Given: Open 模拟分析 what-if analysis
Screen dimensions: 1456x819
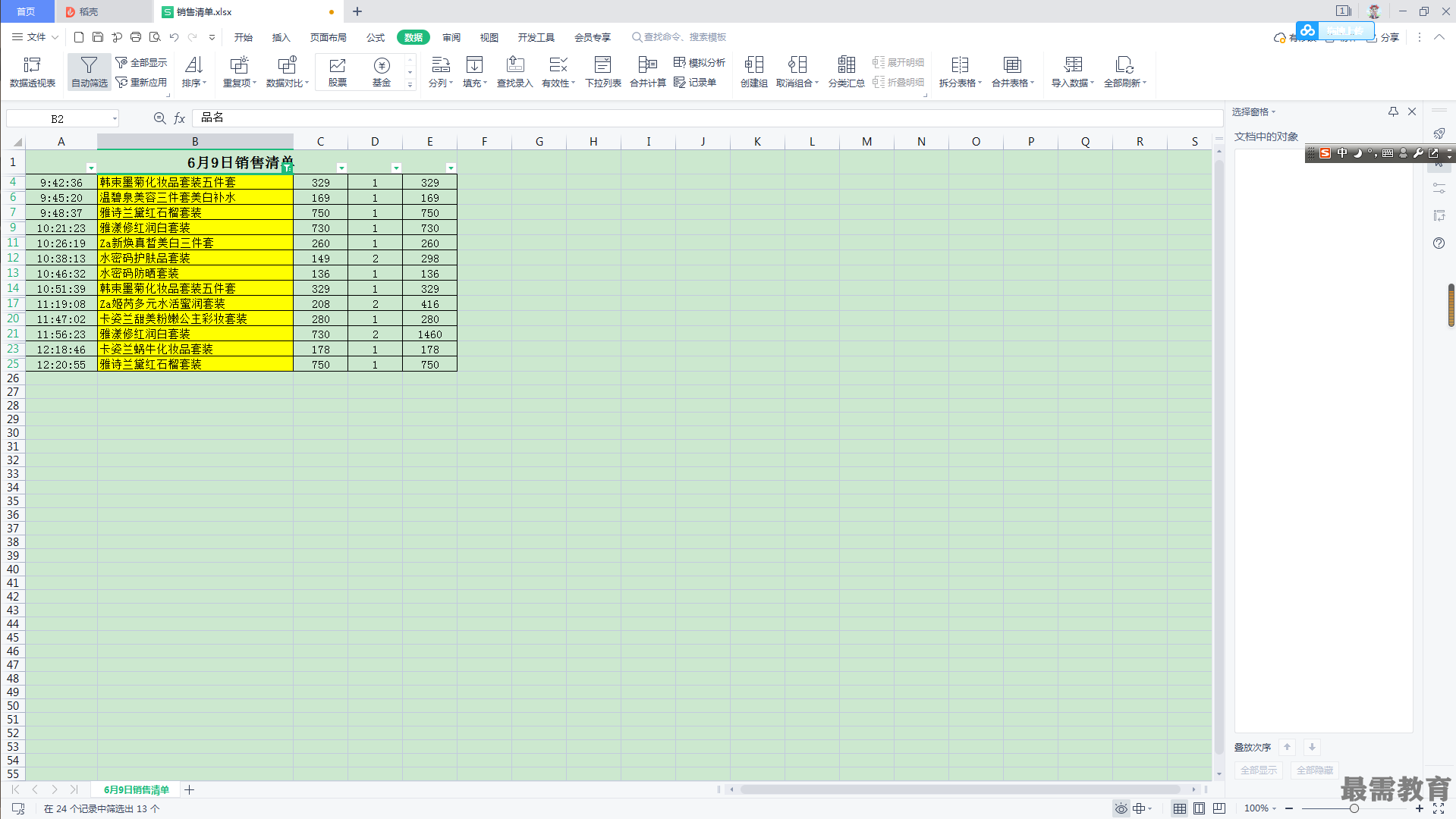Looking at the screenshot, I should 700,62.
